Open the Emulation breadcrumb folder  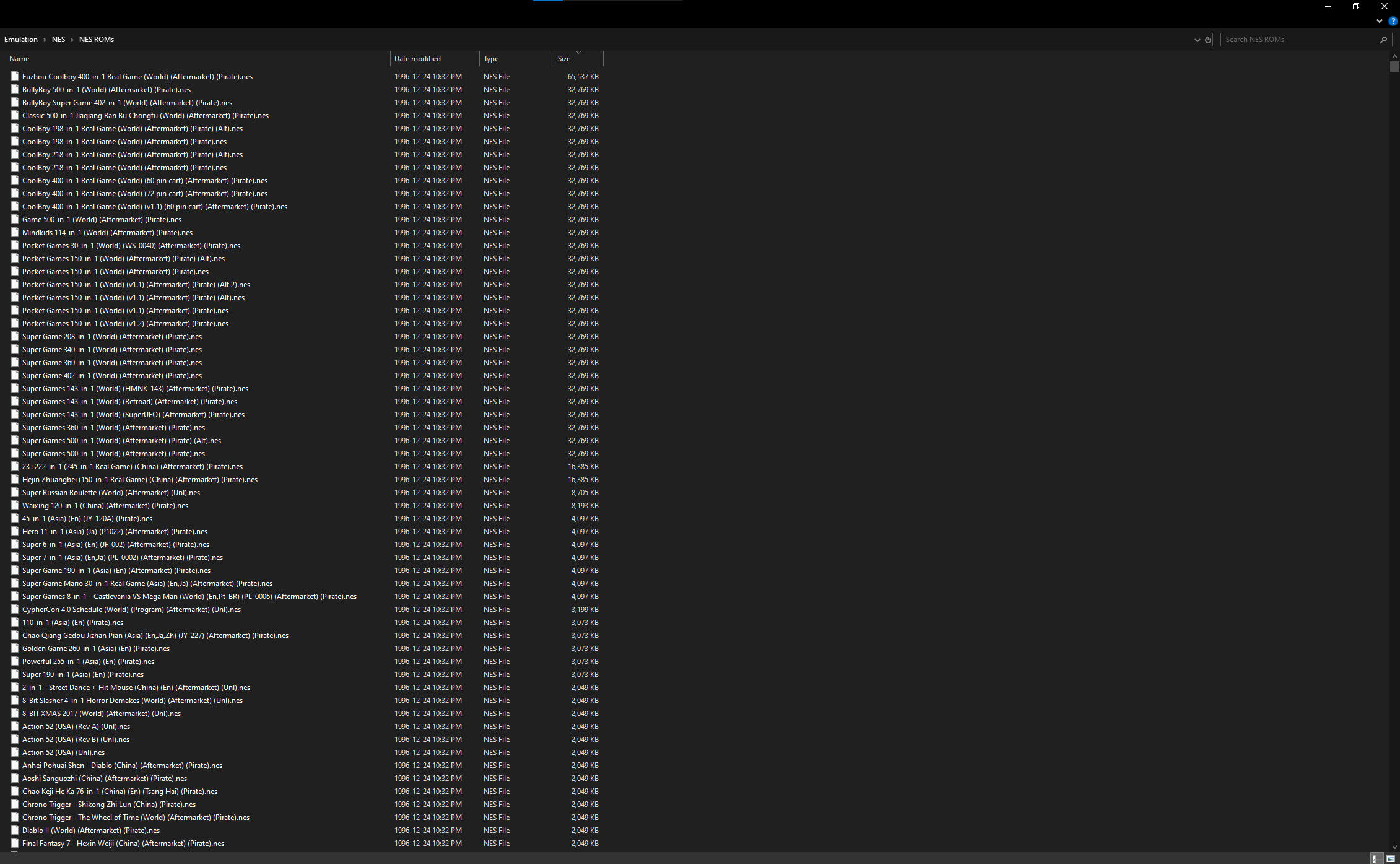pos(21,40)
